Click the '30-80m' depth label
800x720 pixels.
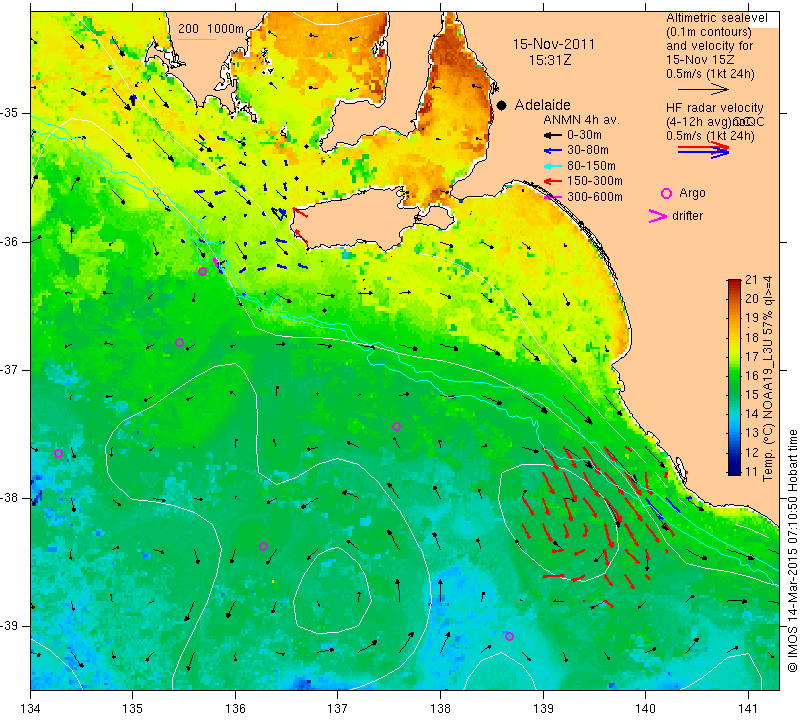[588, 151]
